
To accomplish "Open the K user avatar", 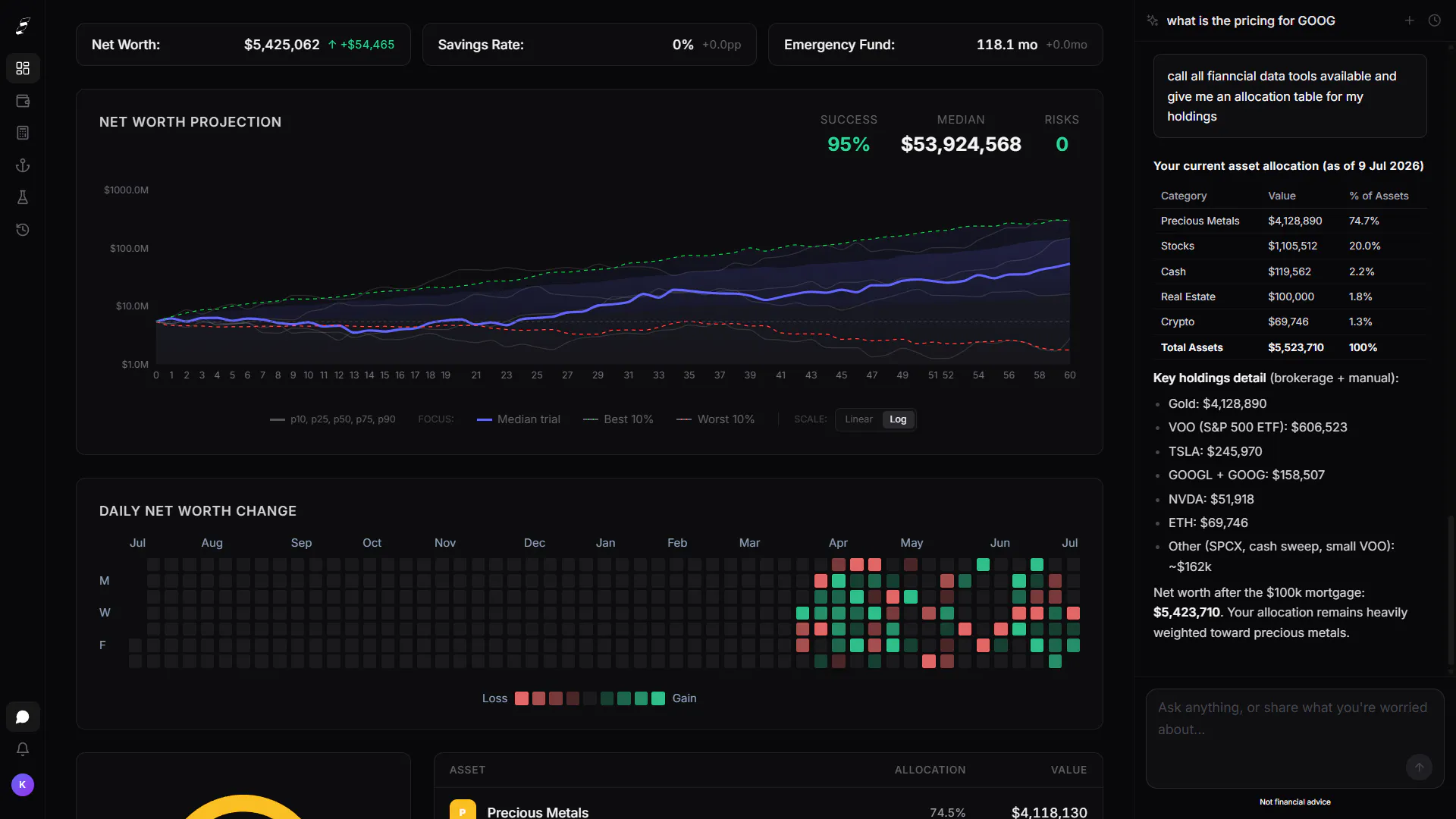I will pos(23,785).
